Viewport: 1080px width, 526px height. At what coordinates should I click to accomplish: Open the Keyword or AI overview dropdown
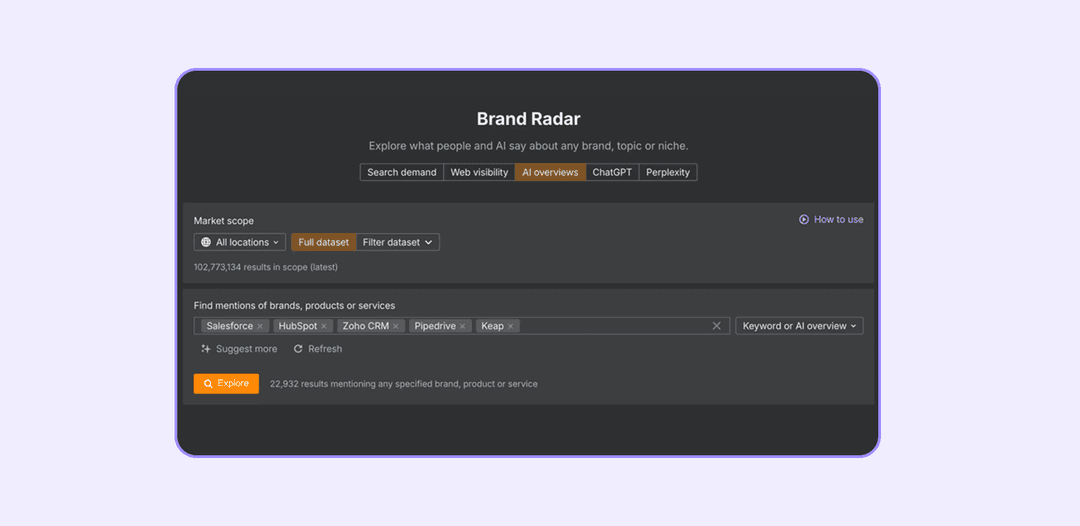[x=800, y=326]
